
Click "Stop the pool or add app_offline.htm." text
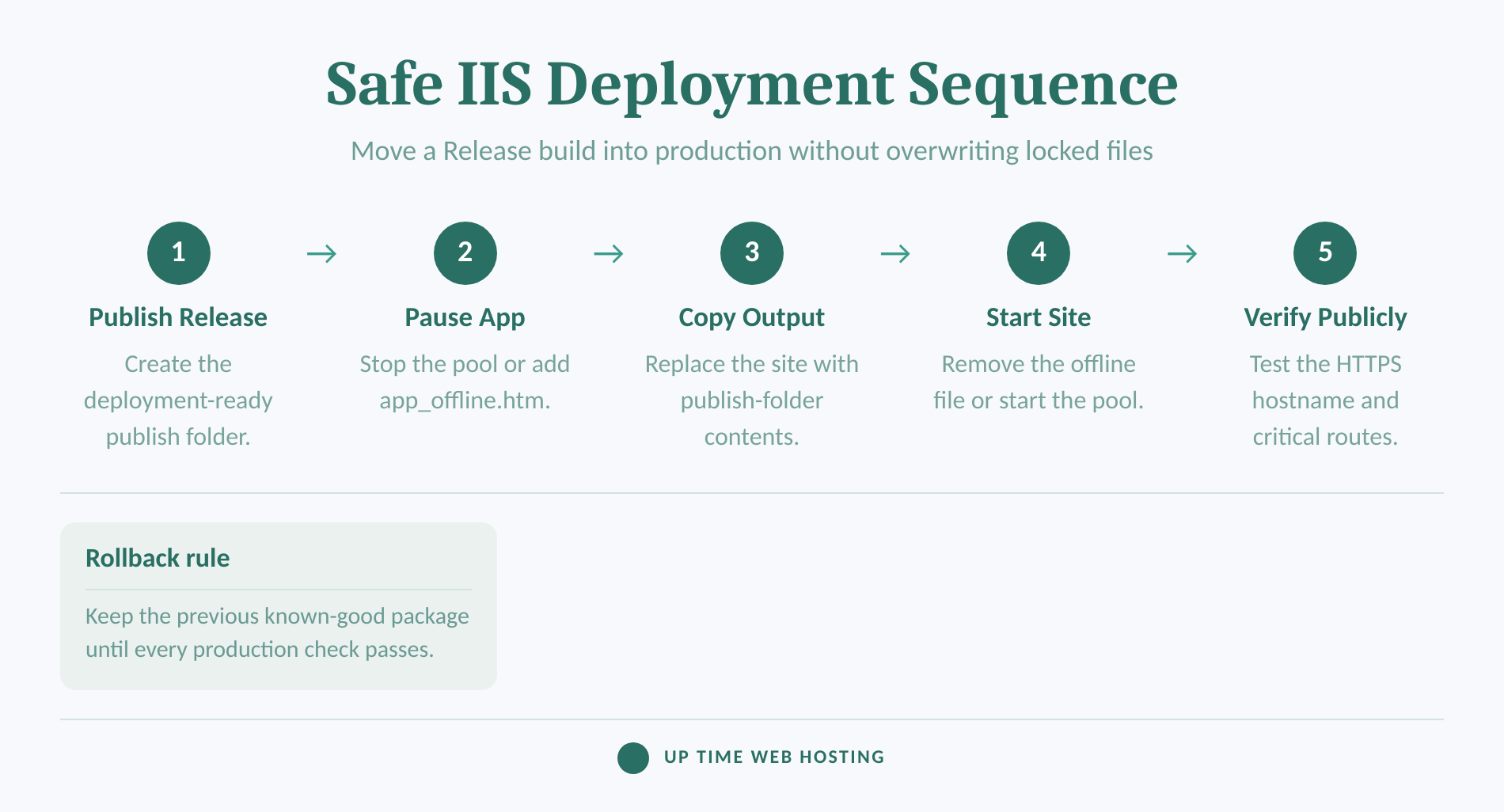(x=465, y=382)
